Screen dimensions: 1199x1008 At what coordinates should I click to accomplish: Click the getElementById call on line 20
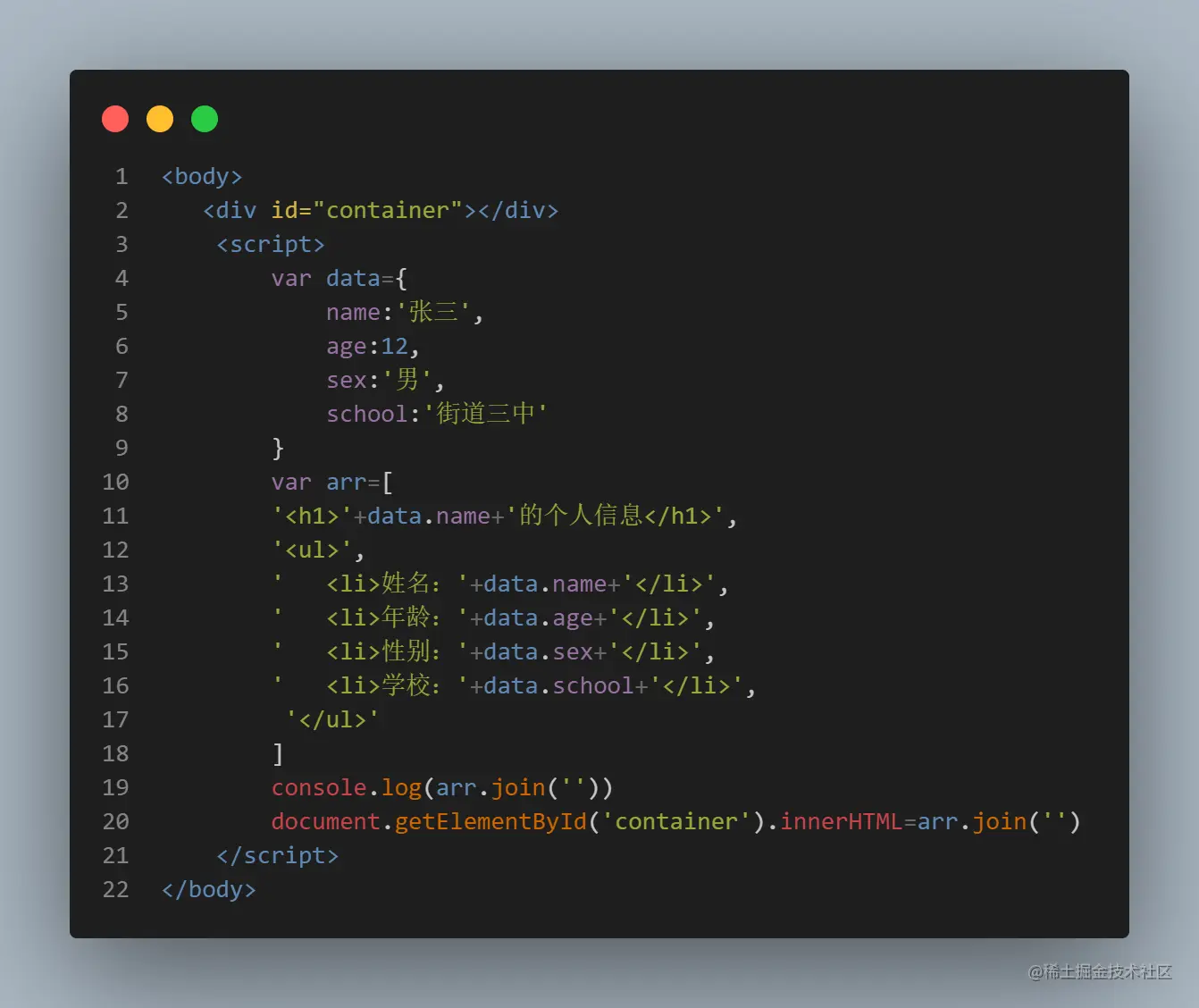(490, 821)
